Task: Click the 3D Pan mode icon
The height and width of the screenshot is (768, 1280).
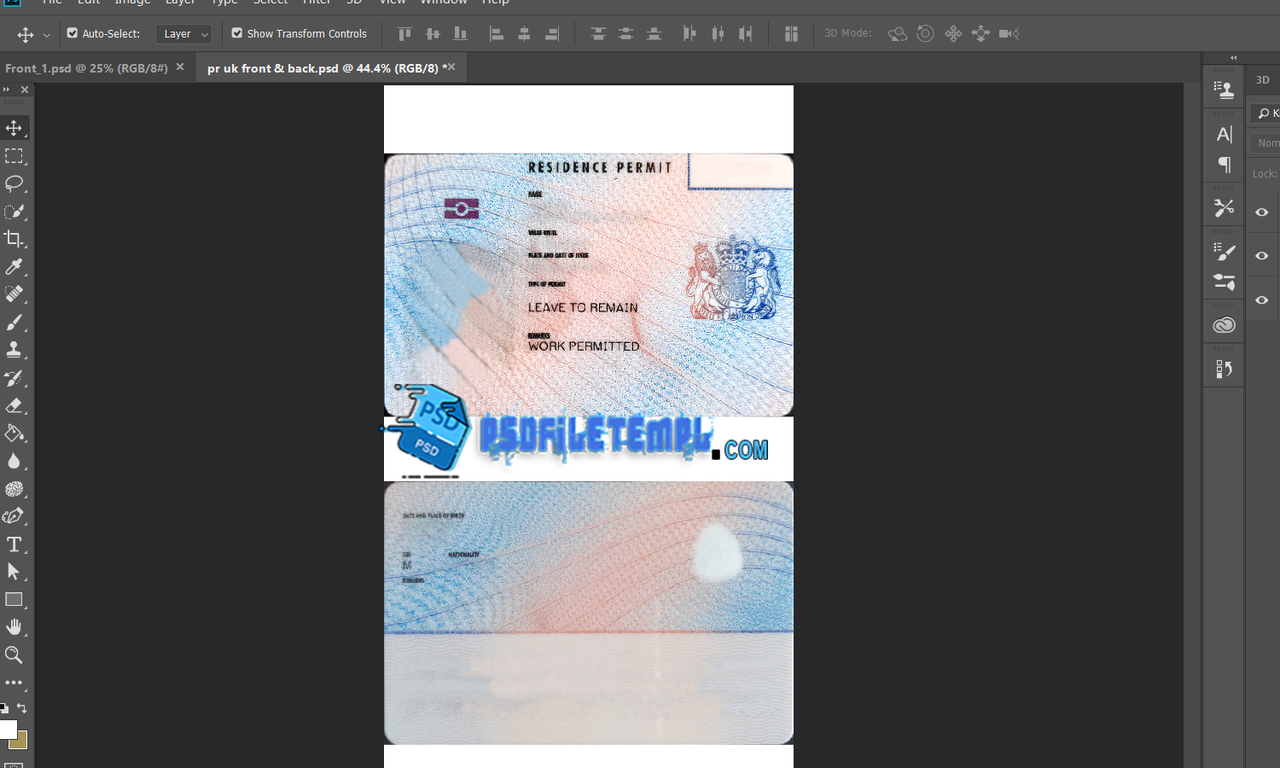Action: [953, 34]
